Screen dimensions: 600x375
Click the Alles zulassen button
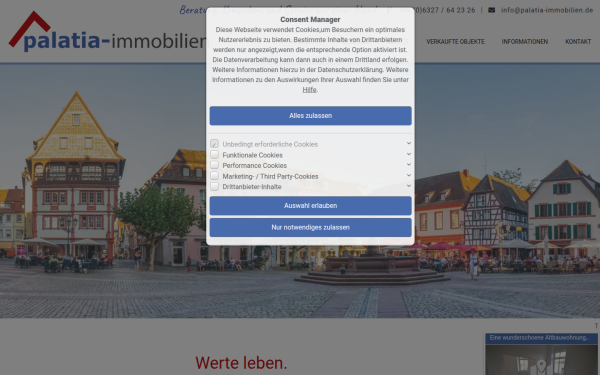point(310,116)
